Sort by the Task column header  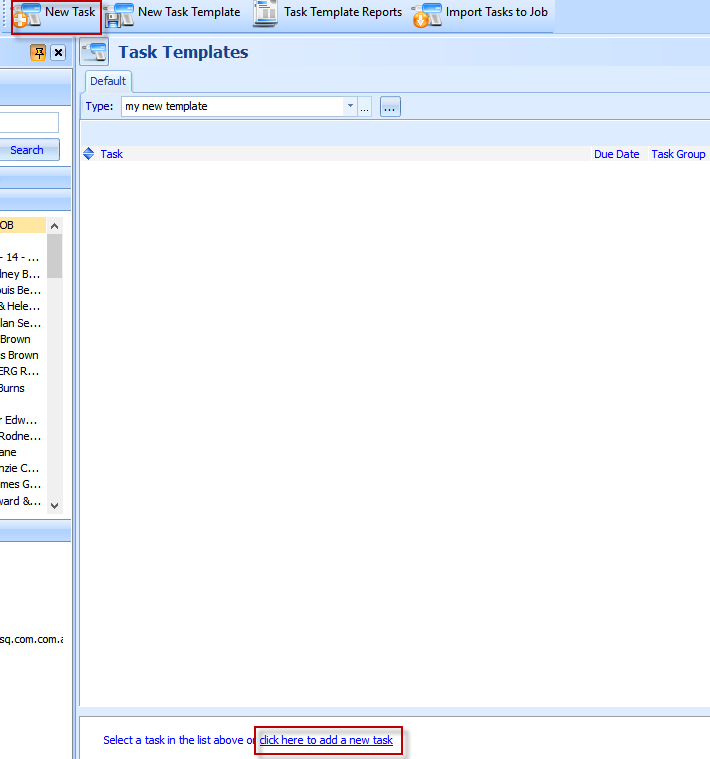pos(112,154)
